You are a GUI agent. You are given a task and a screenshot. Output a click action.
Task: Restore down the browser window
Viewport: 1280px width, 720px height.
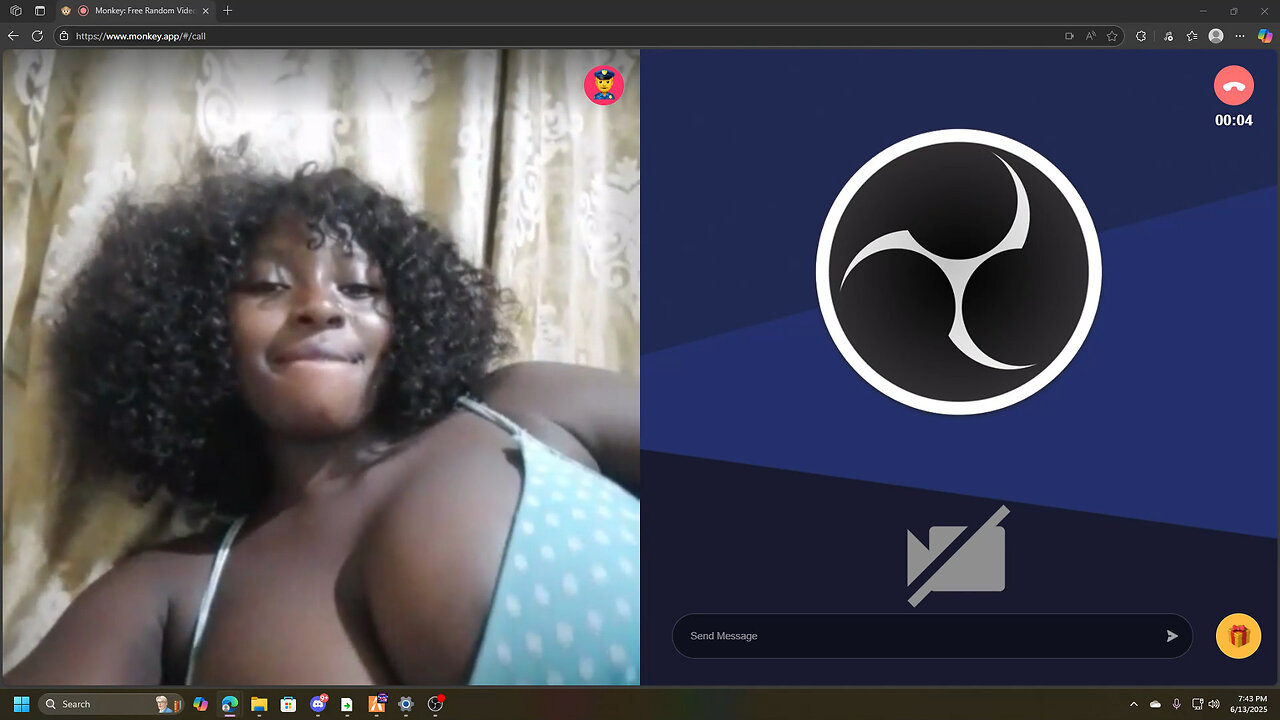coord(1234,11)
